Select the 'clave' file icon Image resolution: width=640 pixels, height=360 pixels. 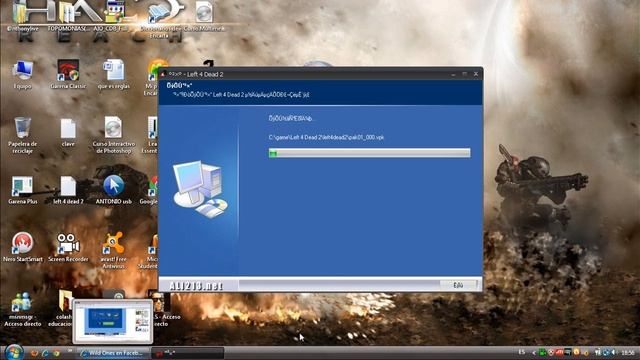(x=68, y=133)
